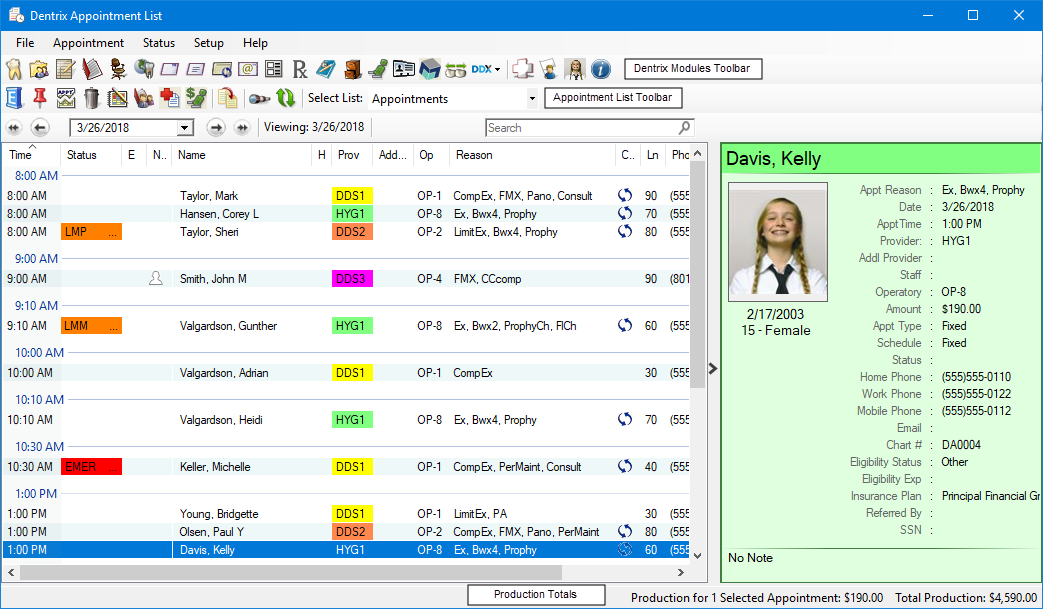Click the Rx prescriptions icon

pyautogui.click(x=300, y=69)
